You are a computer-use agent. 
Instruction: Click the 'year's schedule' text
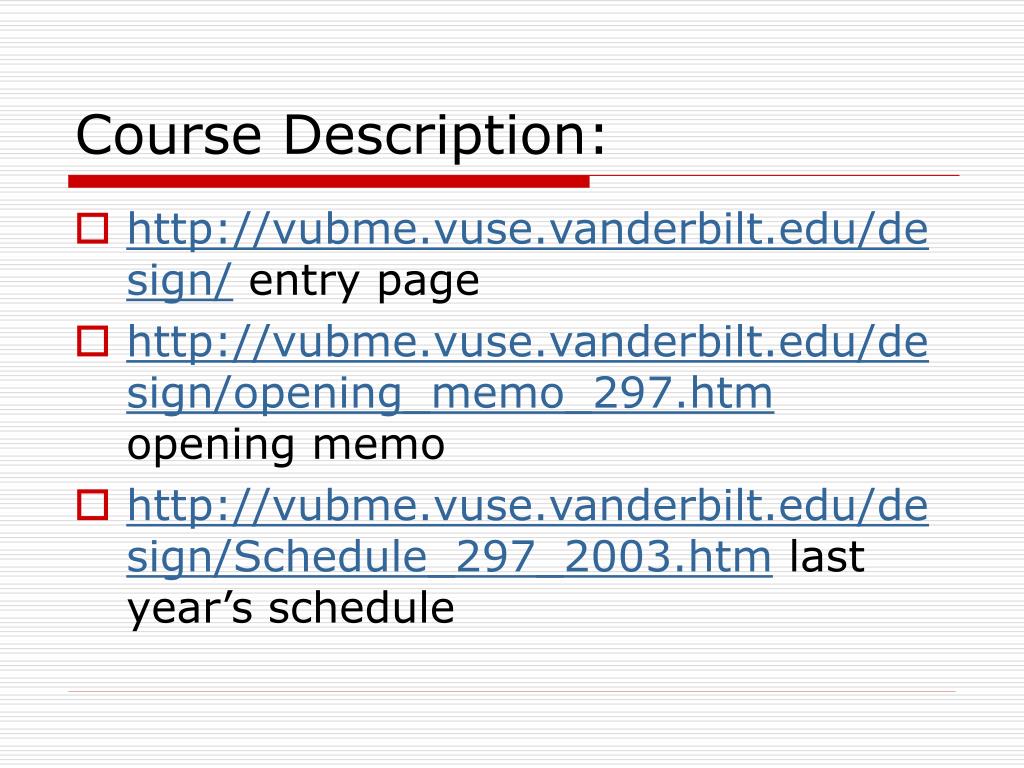click(291, 609)
